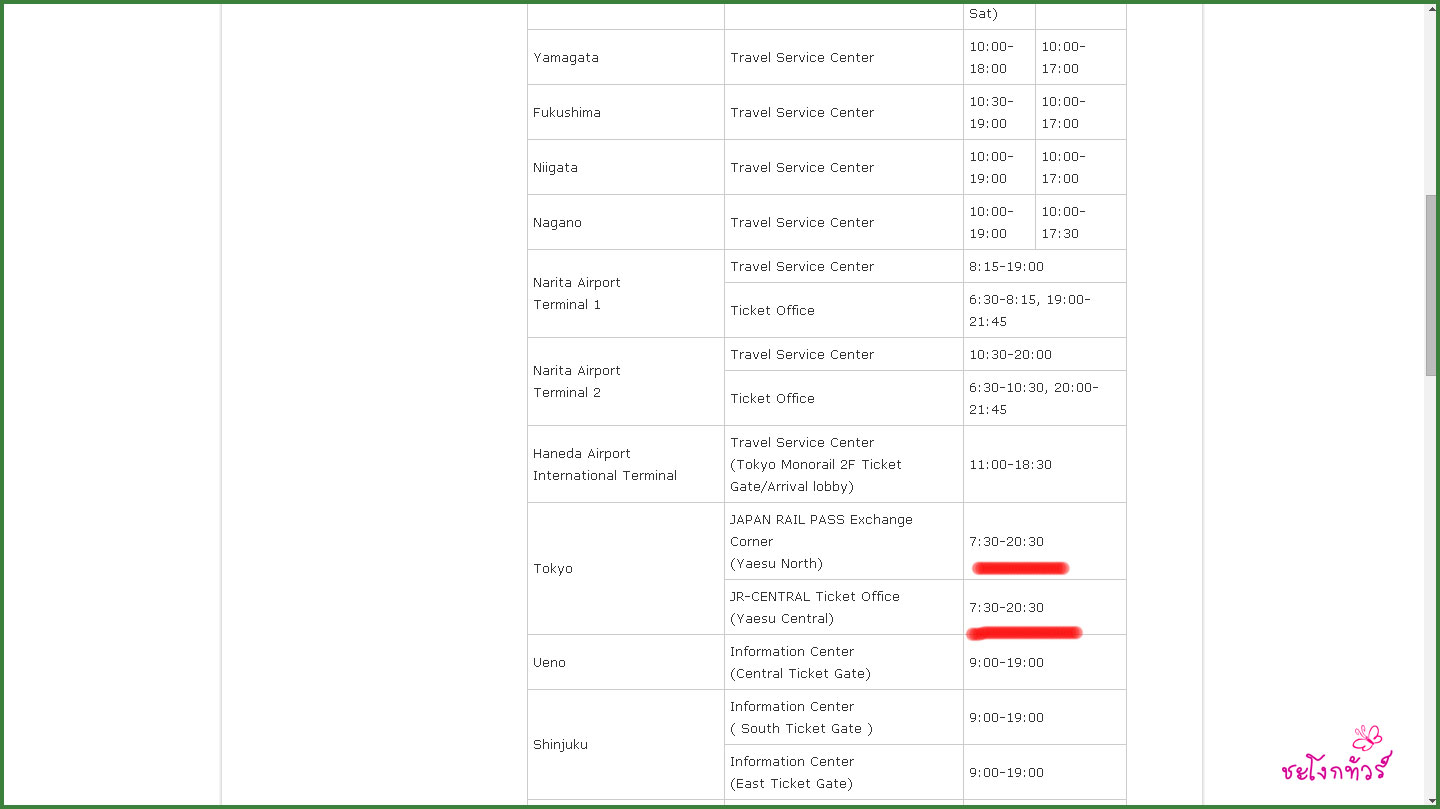Click Travel Service Center in Niigata row
Image resolution: width=1440 pixels, height=809 pixels.
point(844,167)
